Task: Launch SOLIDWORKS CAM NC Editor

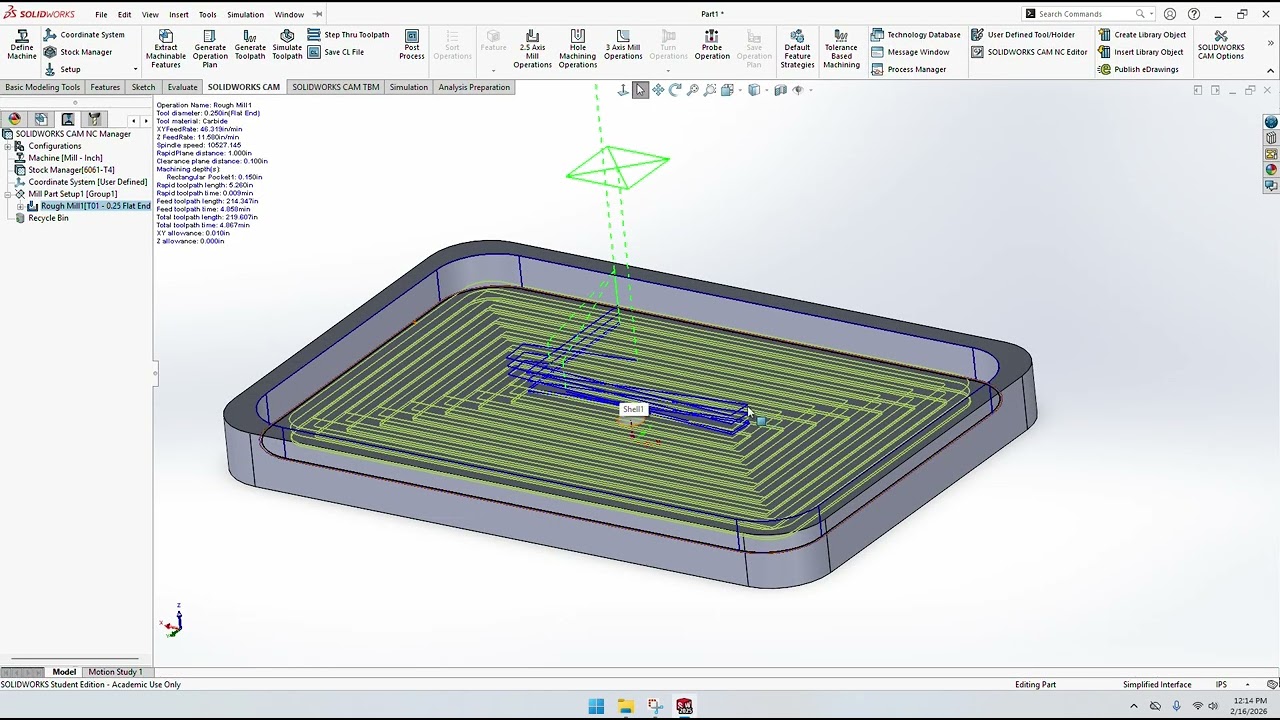Action: click(1029, 52)
